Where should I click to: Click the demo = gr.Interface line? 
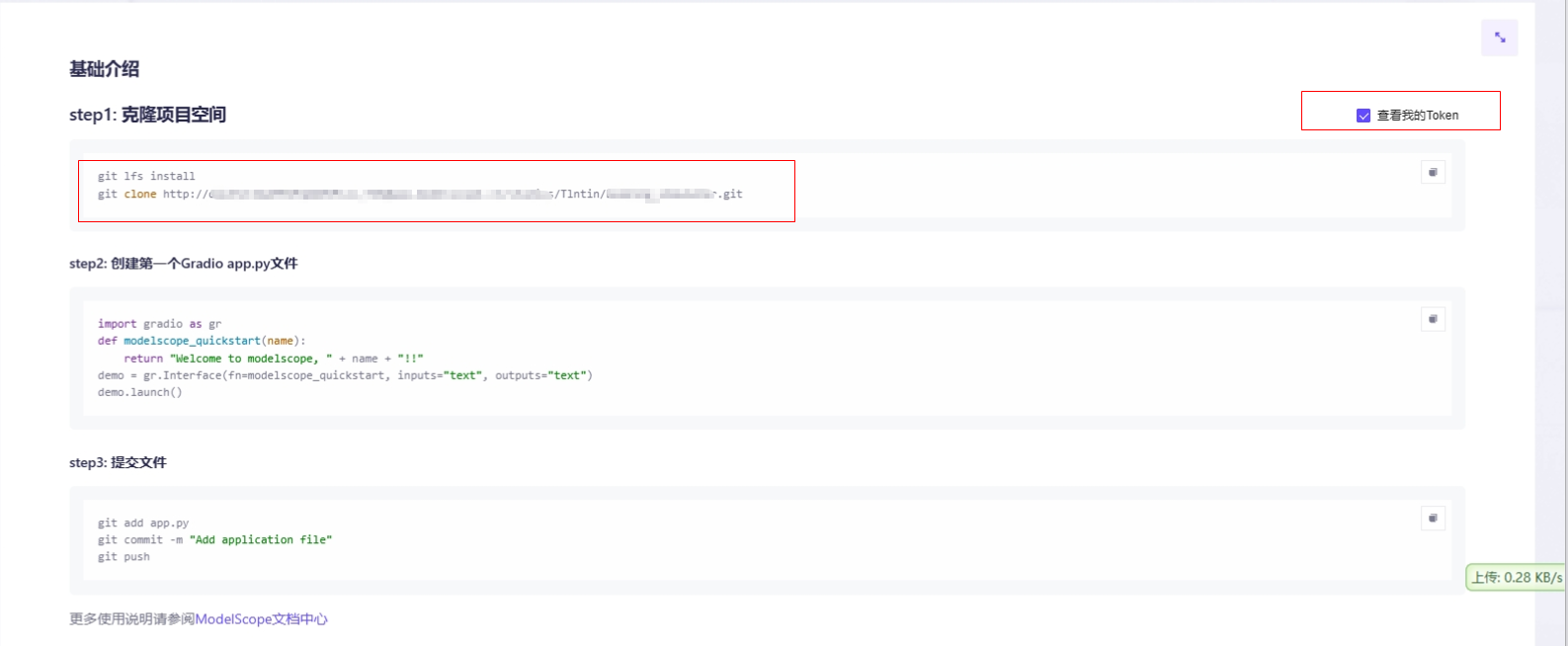[x=345, y=375]
